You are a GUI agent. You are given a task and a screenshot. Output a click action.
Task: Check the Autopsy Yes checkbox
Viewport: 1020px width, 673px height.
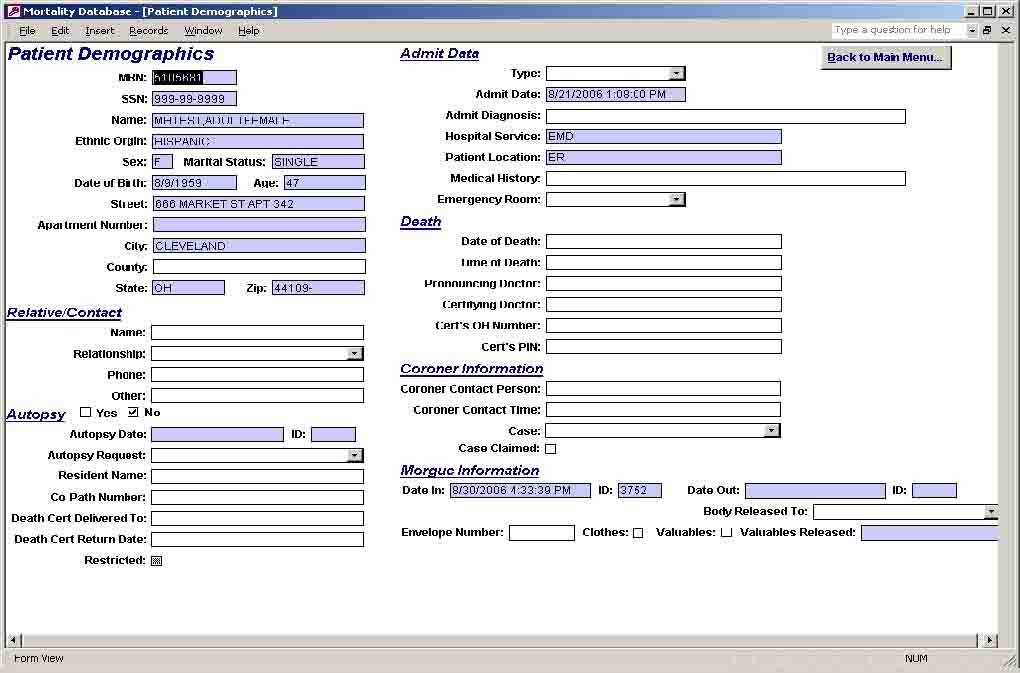pyautogui.click(x=85, y=412)
